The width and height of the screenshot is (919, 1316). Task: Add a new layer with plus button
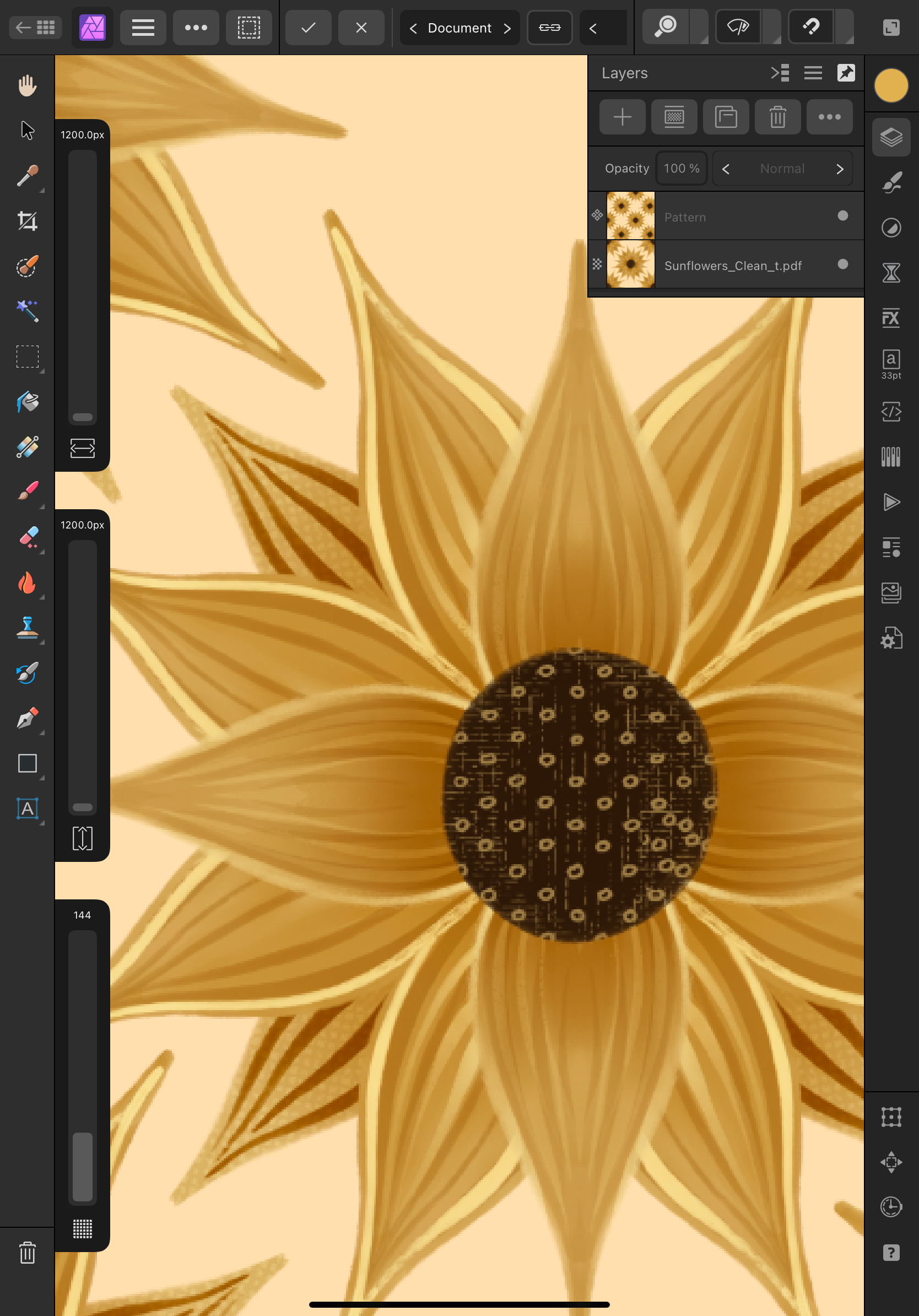622,117
